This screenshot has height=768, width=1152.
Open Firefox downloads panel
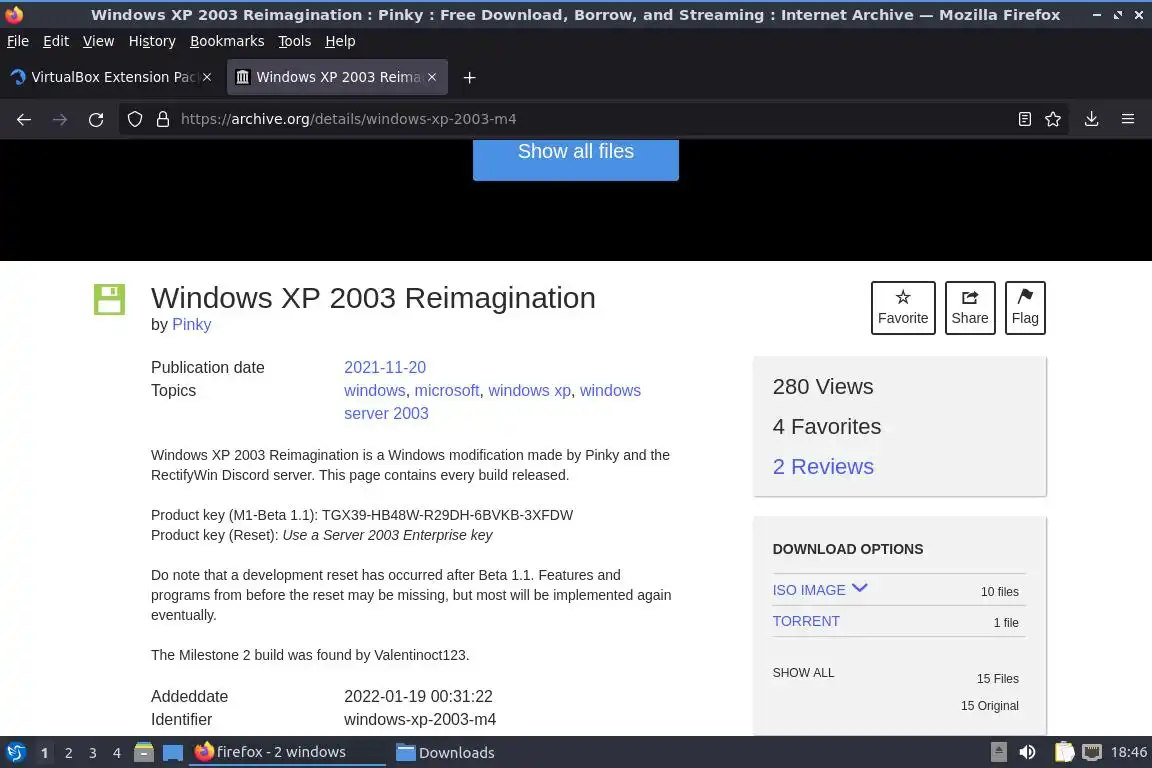coord(1092,119)
